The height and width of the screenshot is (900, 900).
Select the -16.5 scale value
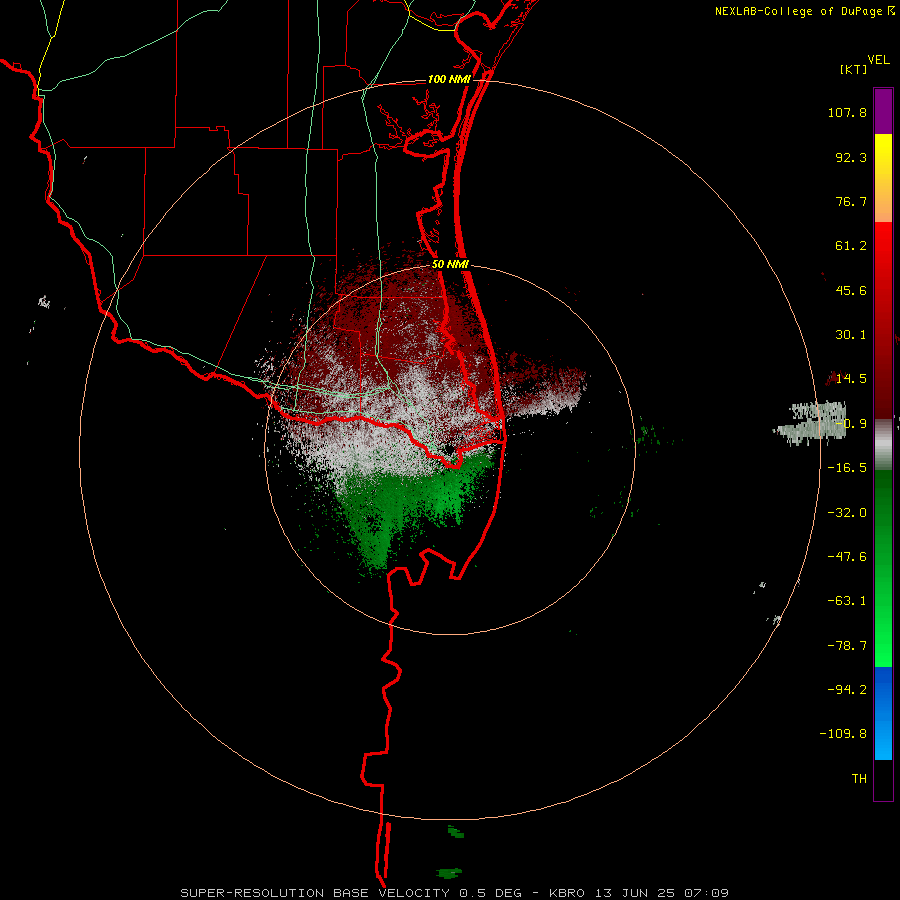(847, 468)
